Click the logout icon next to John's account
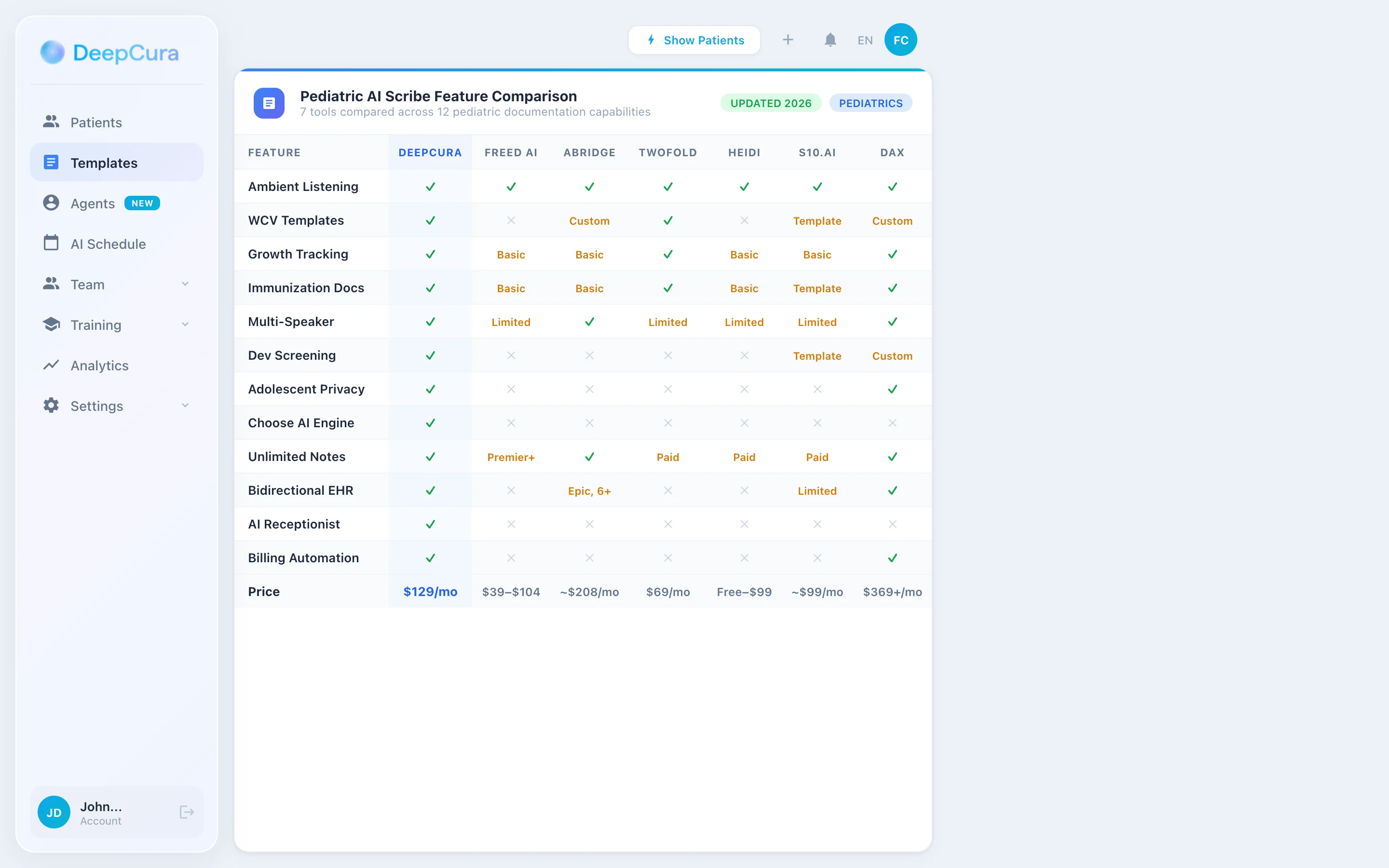The image size is (1389, 868). (x=186, y=812)
